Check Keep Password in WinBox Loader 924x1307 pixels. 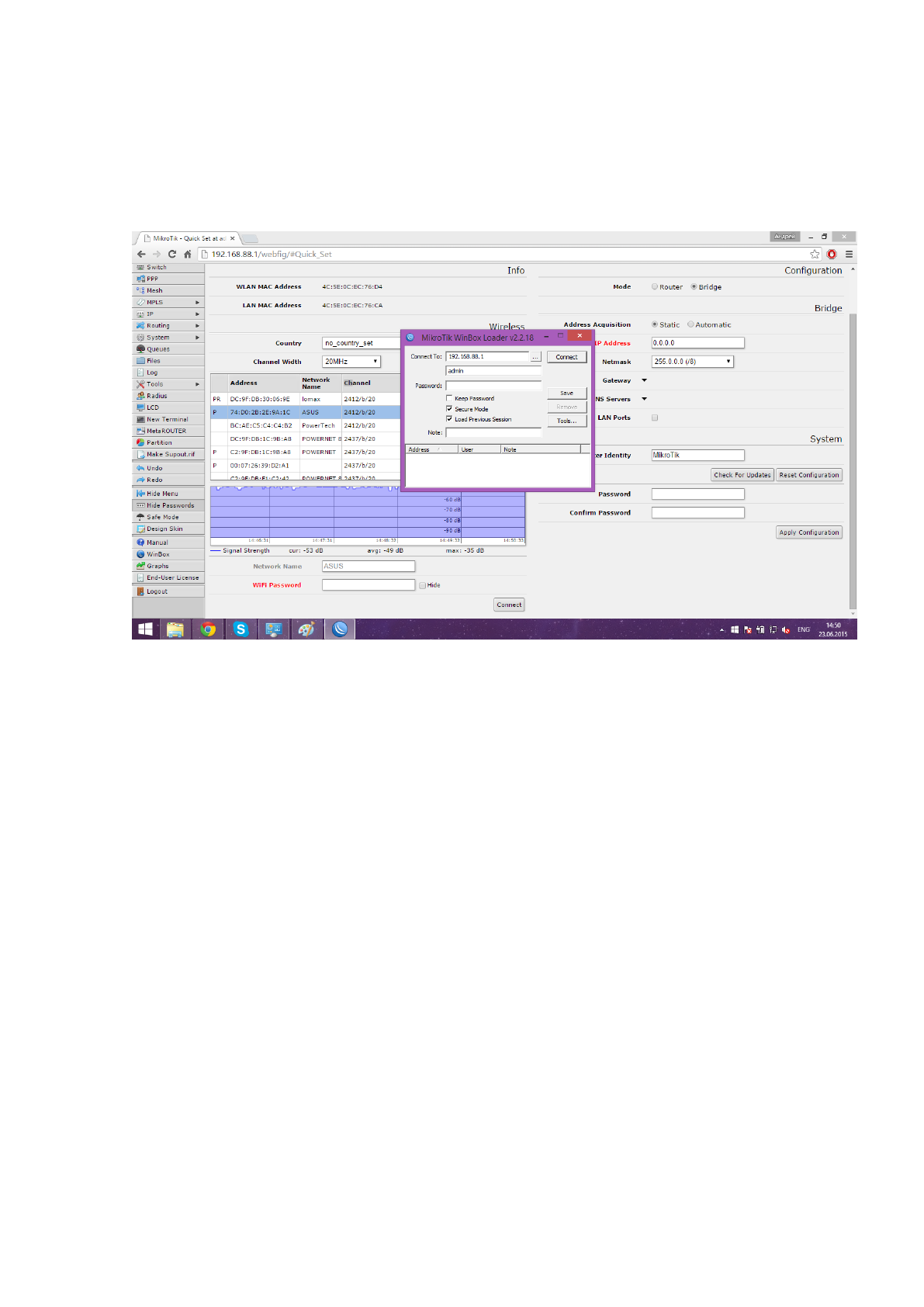449,398
